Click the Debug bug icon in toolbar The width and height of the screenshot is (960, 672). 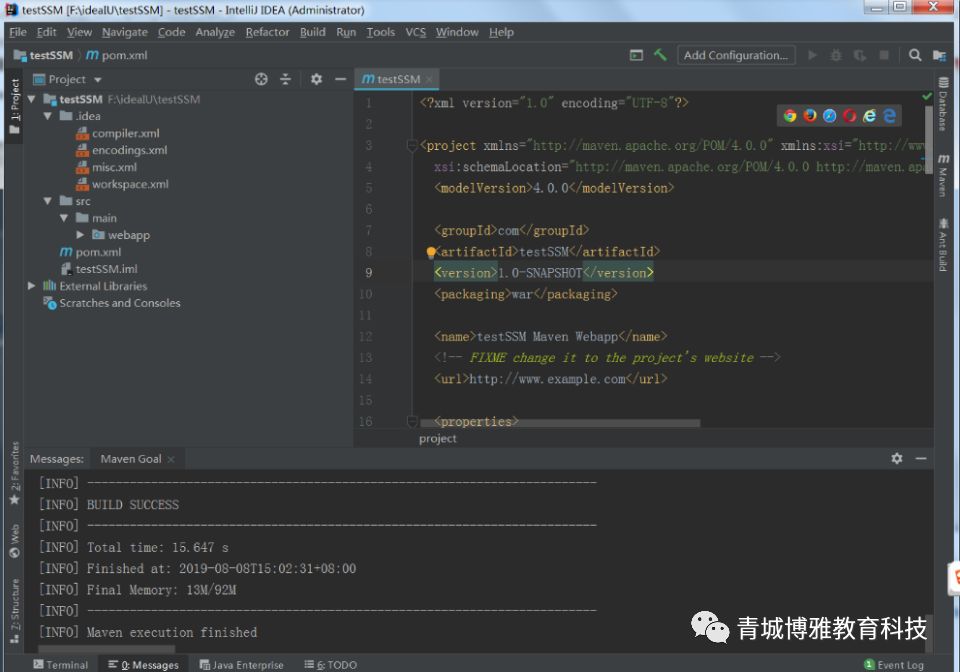[x=836, y=55]
